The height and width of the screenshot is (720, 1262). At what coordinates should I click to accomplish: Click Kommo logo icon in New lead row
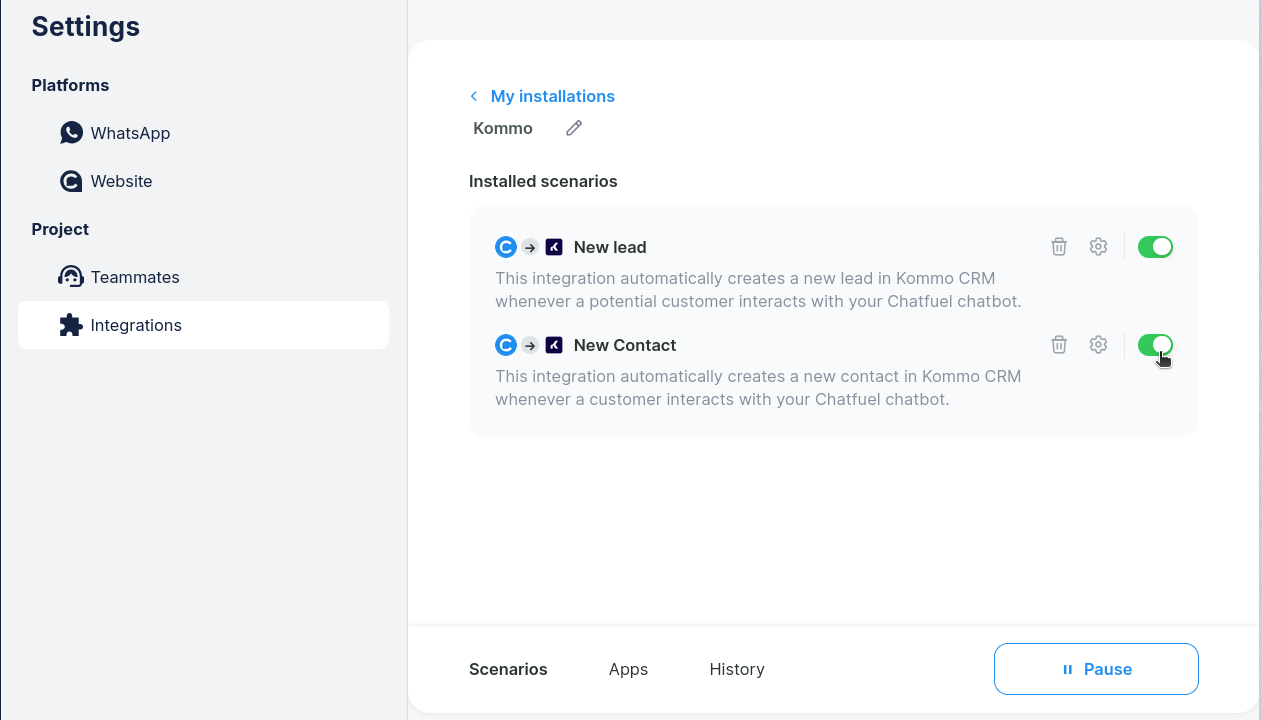[x=554, y=247]
